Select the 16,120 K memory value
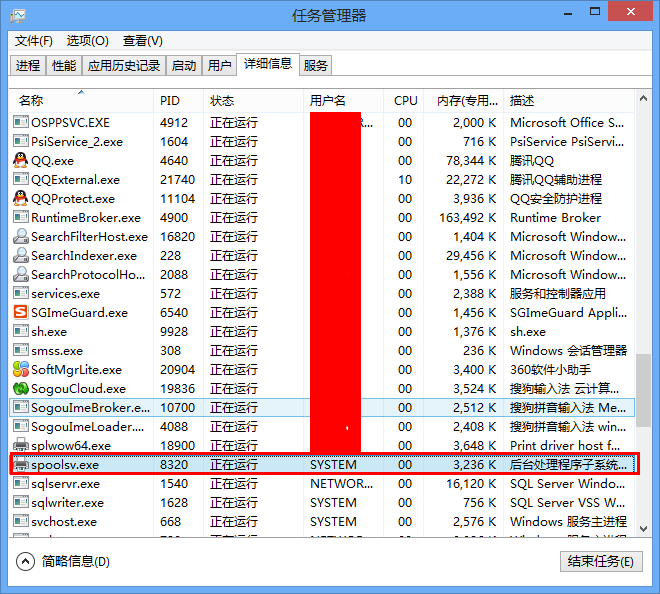Viewport: 660px width, 594px height. coord(471,484)
